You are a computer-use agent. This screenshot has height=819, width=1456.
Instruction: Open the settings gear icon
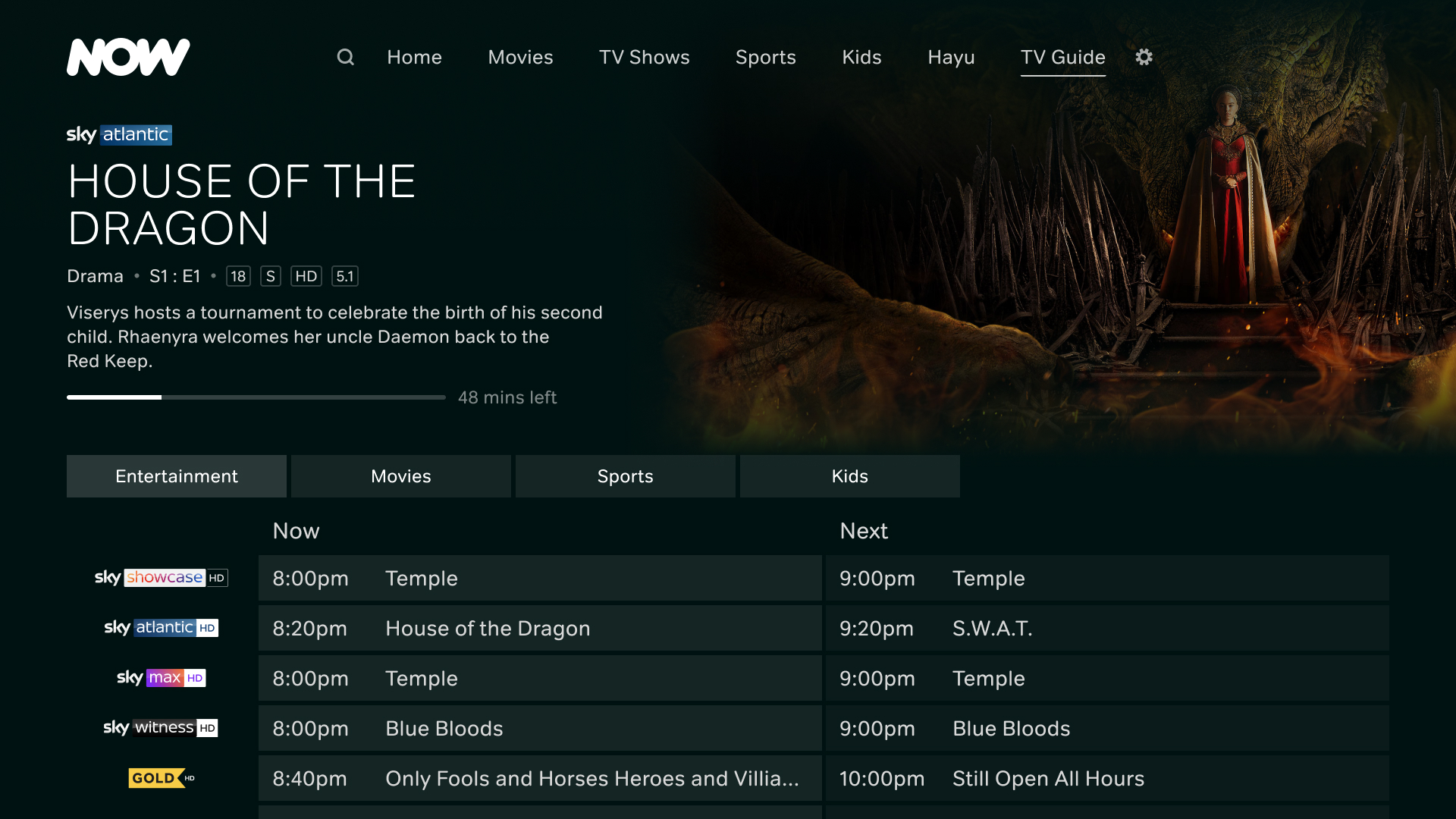[x=1144, y=57]
